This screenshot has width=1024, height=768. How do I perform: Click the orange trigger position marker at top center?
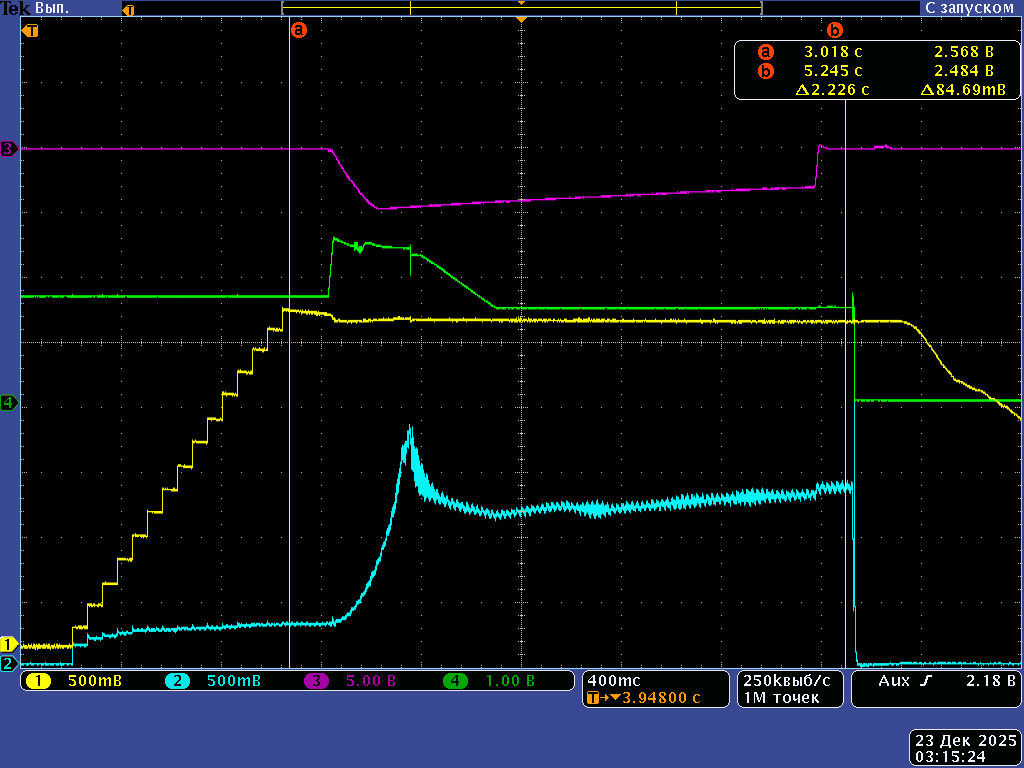(520, 19)
